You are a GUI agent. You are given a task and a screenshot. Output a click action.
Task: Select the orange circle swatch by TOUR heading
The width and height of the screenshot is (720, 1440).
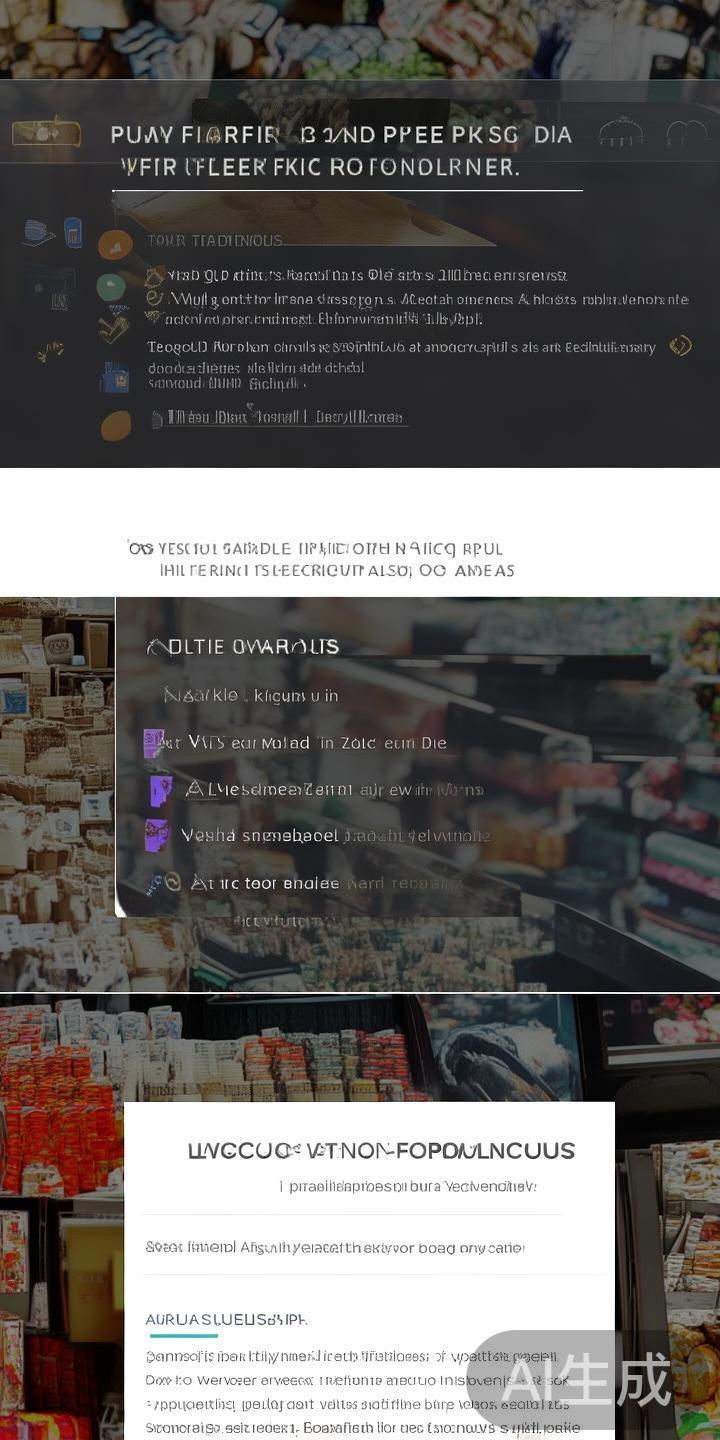115,244
